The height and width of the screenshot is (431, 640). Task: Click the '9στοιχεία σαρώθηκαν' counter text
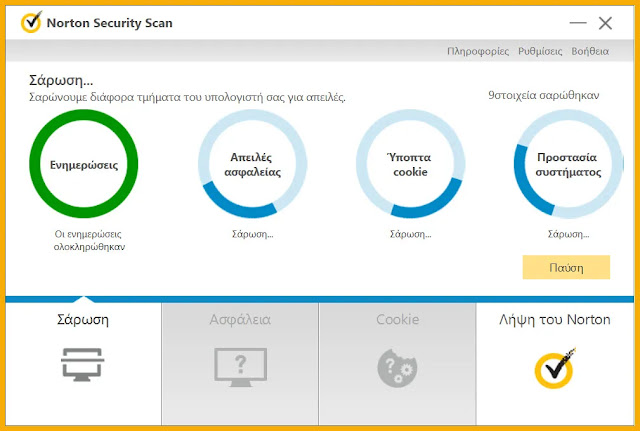coord(543,95)
